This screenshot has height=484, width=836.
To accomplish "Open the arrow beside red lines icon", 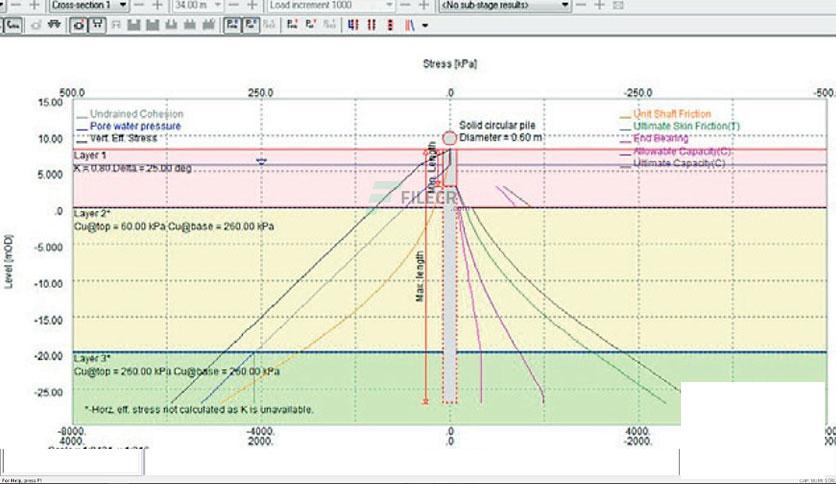I will point(425,26).
